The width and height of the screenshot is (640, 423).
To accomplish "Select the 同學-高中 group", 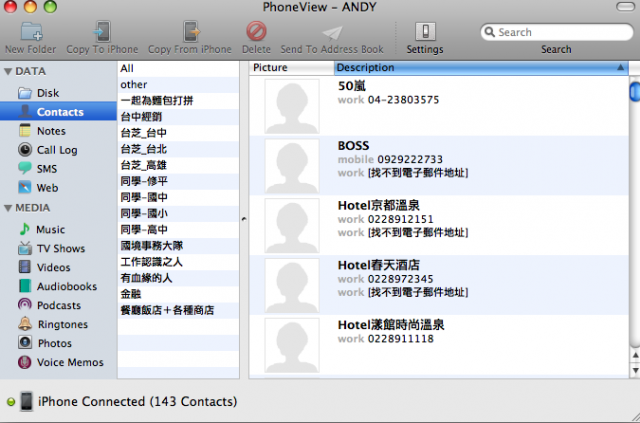I will pyautogui.click(x=178, y=229).
